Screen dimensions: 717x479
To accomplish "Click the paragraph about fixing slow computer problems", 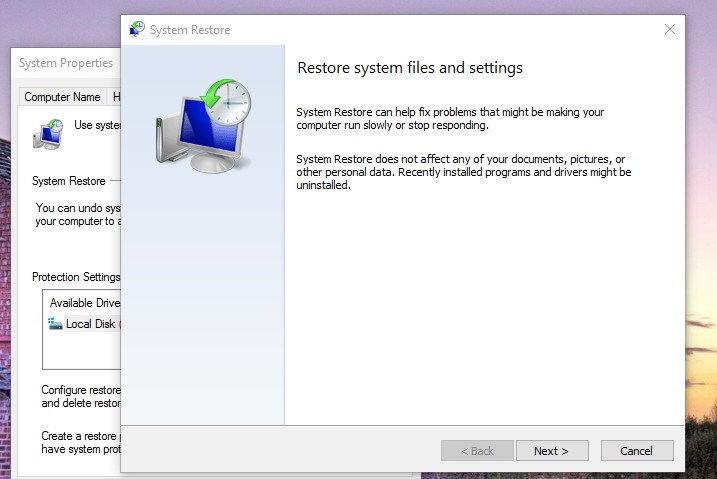I will pyautogui.click(x=450, y=119).
